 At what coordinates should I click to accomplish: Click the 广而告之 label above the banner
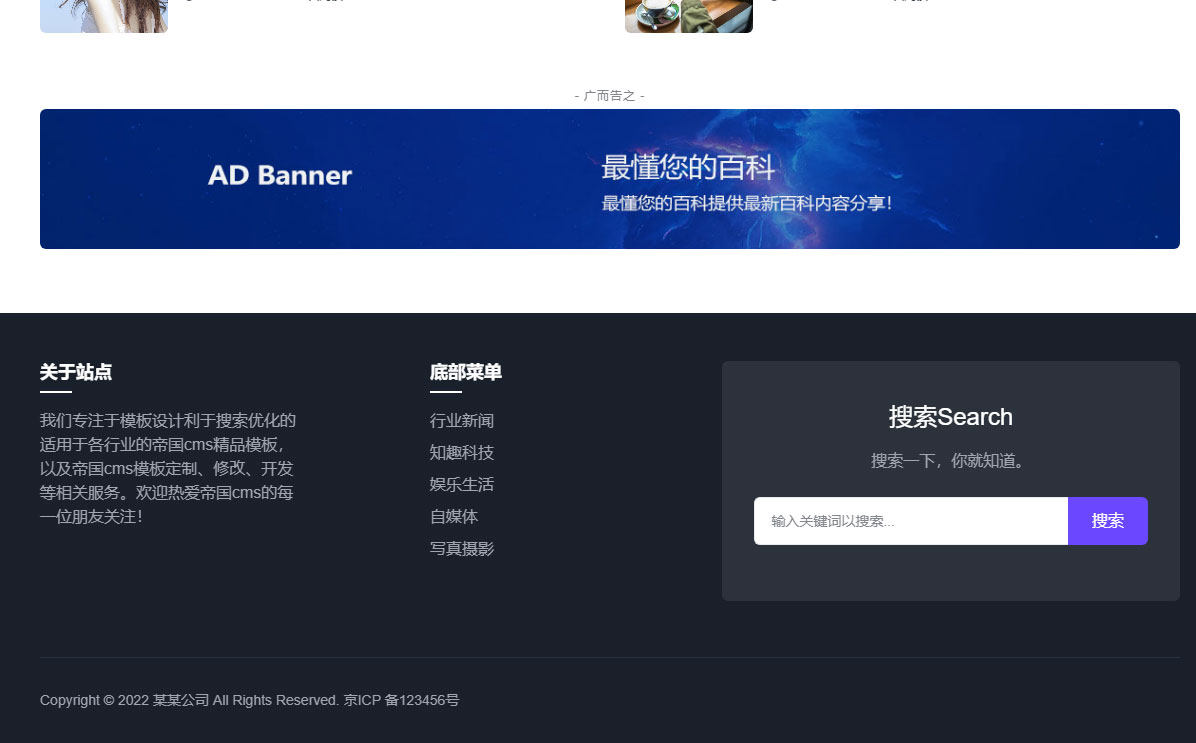pyautogui.click(x=609, y=96)
